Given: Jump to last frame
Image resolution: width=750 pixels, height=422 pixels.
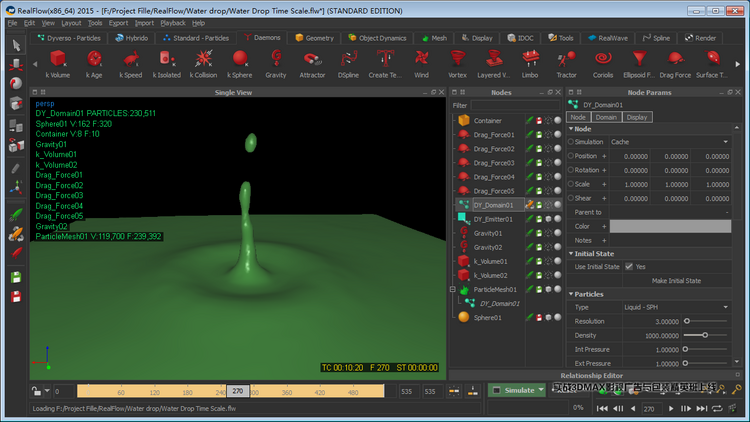Looking at the screenshot, I should pyautogui.click(x=702, y=408).
